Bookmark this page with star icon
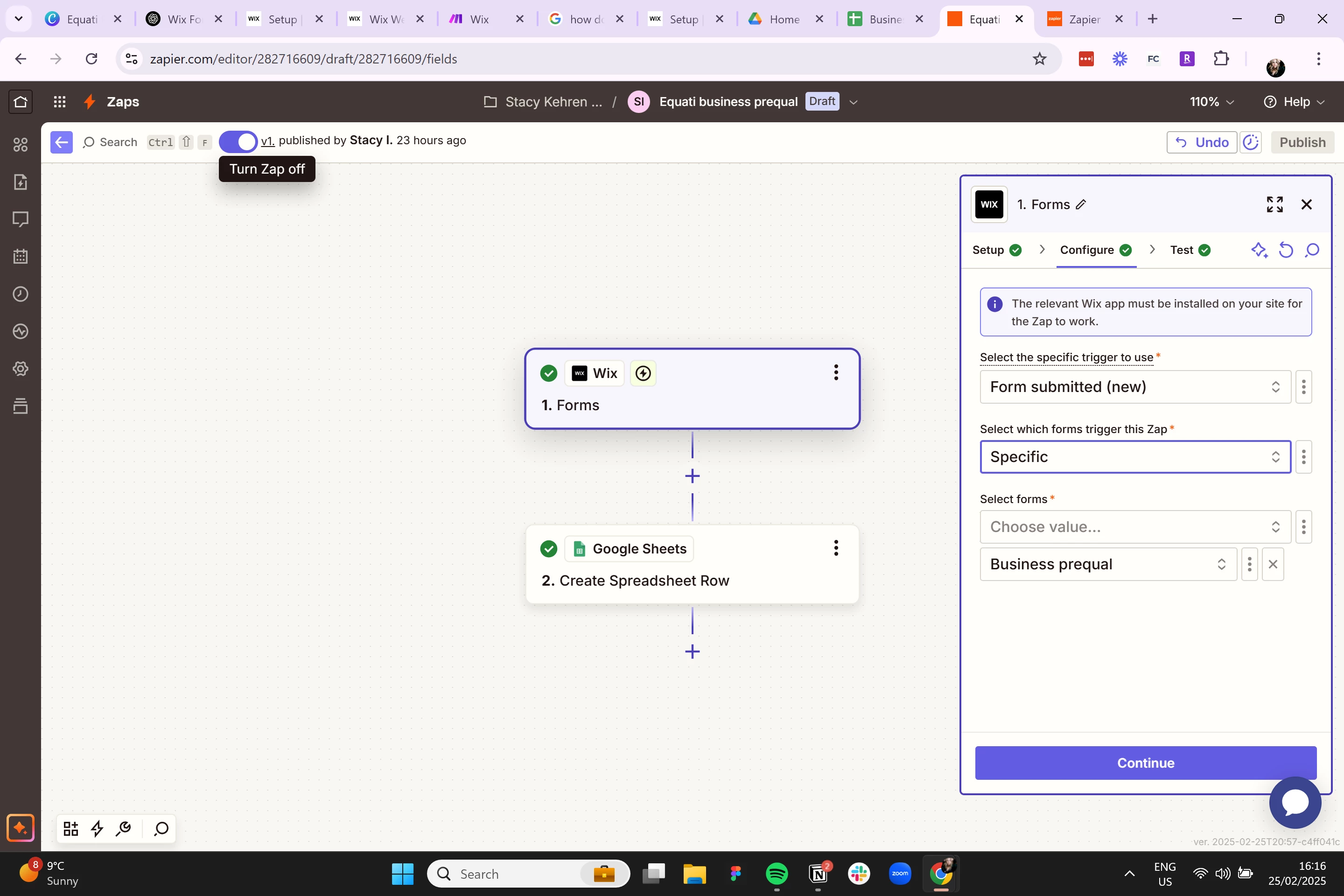Screen dimensions: 1344x896 (x=1039, y=59)
